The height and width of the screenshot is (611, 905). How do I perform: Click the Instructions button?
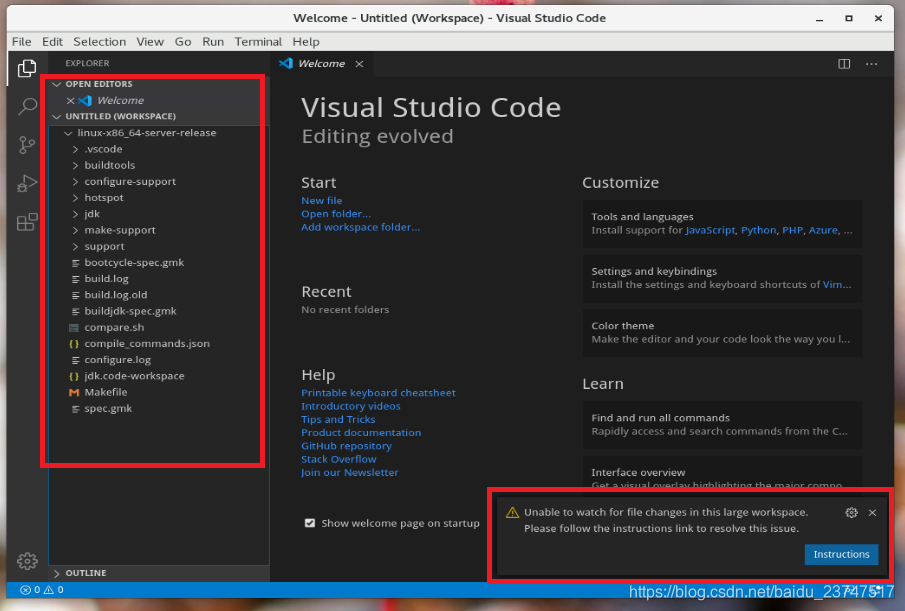pyautogui.click(x=841, y=554)
